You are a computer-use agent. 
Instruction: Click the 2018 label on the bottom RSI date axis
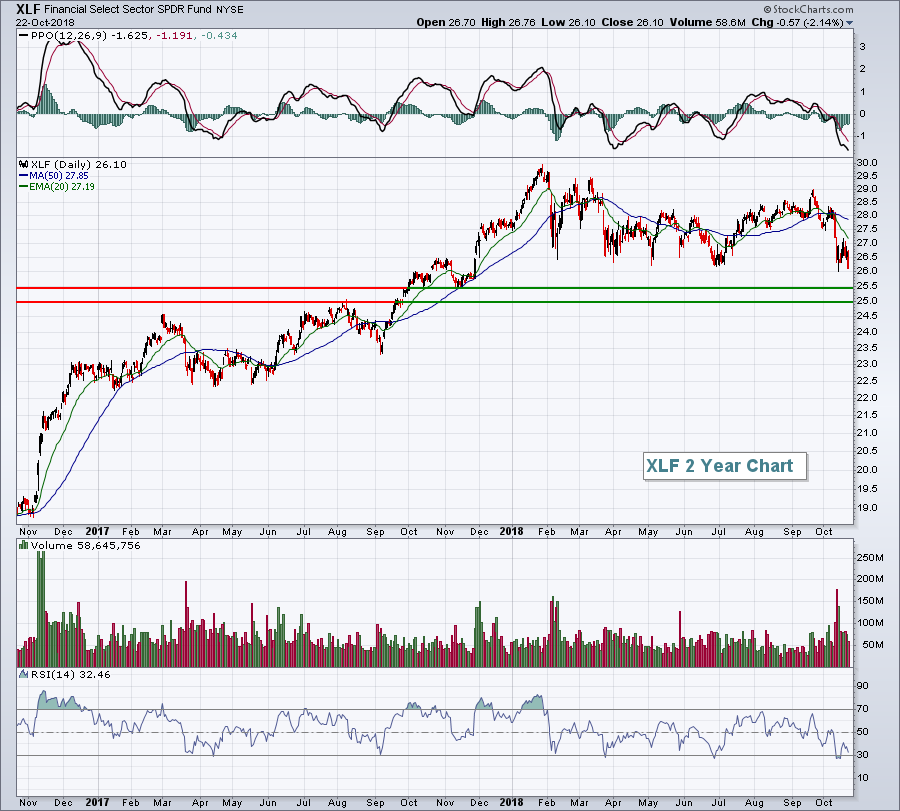click(x=511, y=802)
